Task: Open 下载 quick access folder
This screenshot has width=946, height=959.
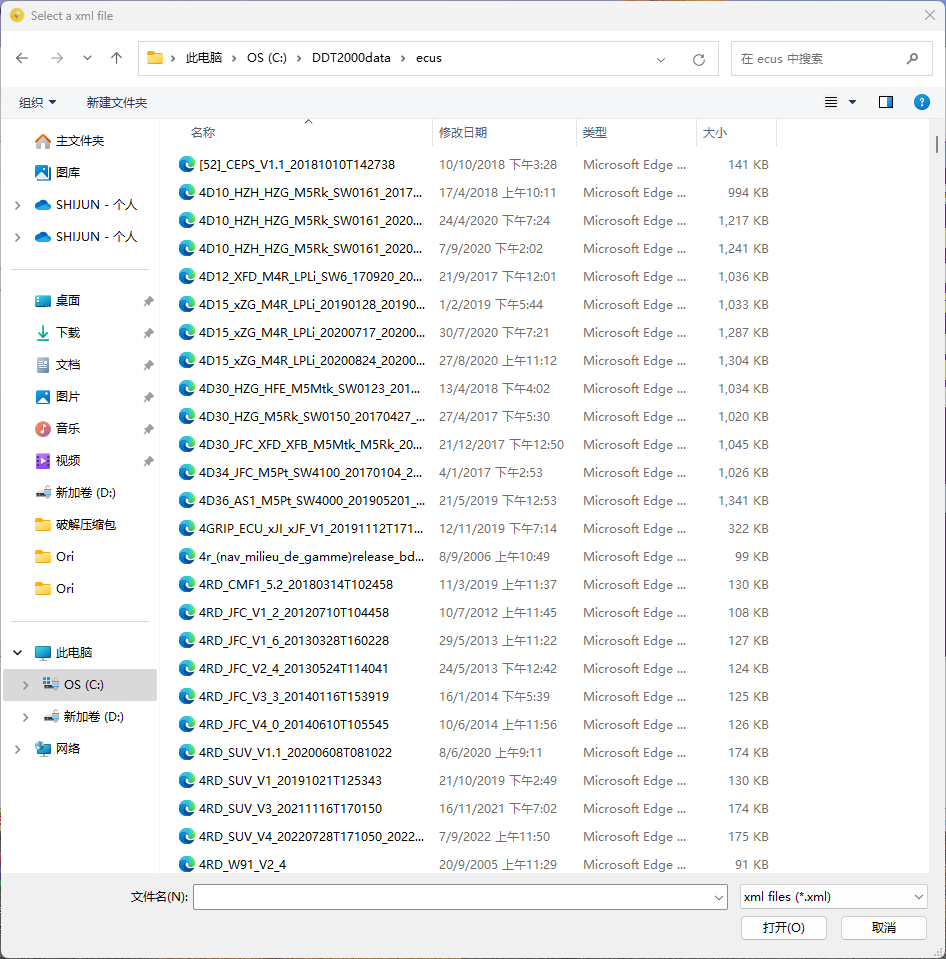Action: click(68, 333)
